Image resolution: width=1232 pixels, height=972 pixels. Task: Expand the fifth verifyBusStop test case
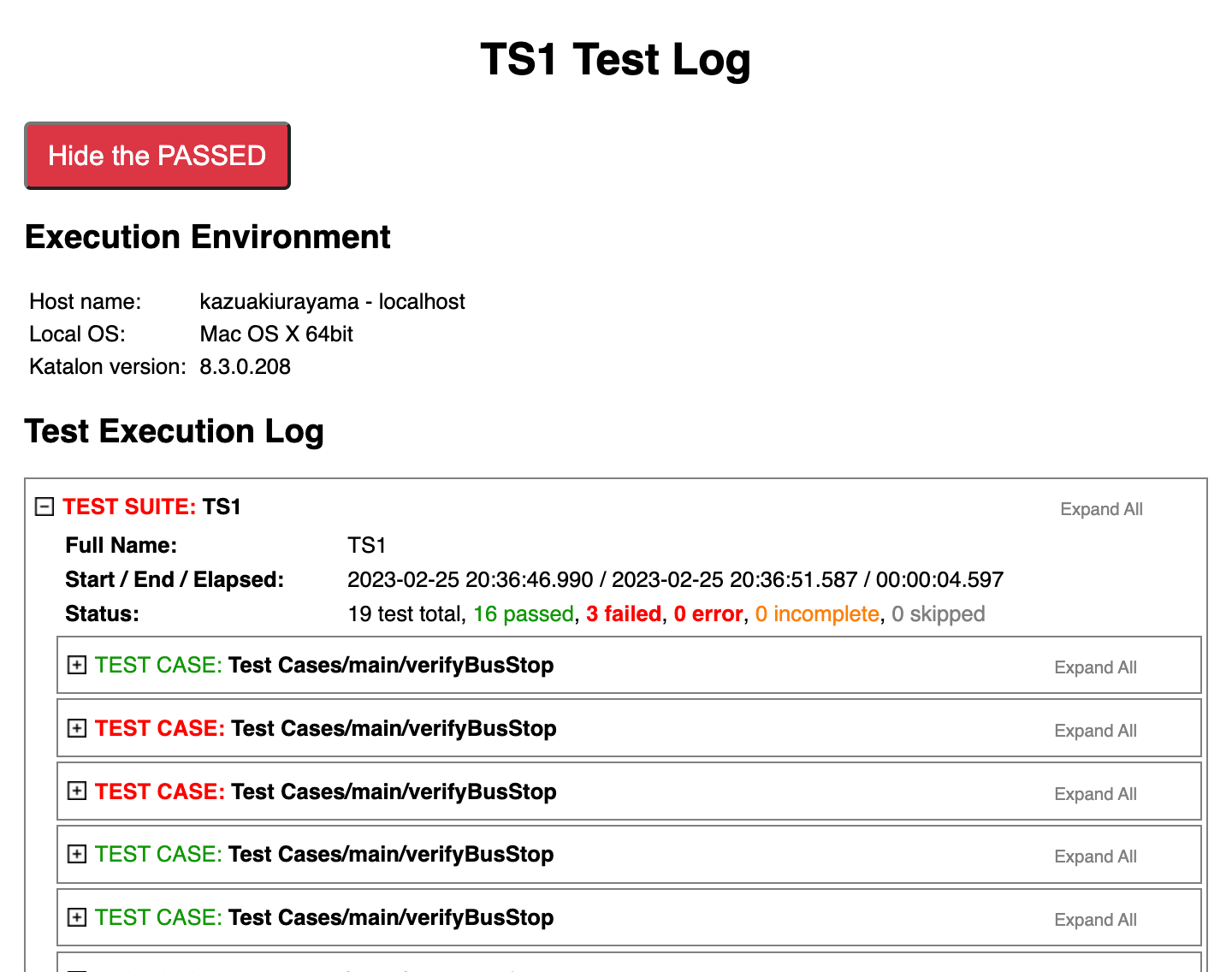pos(77,917)
